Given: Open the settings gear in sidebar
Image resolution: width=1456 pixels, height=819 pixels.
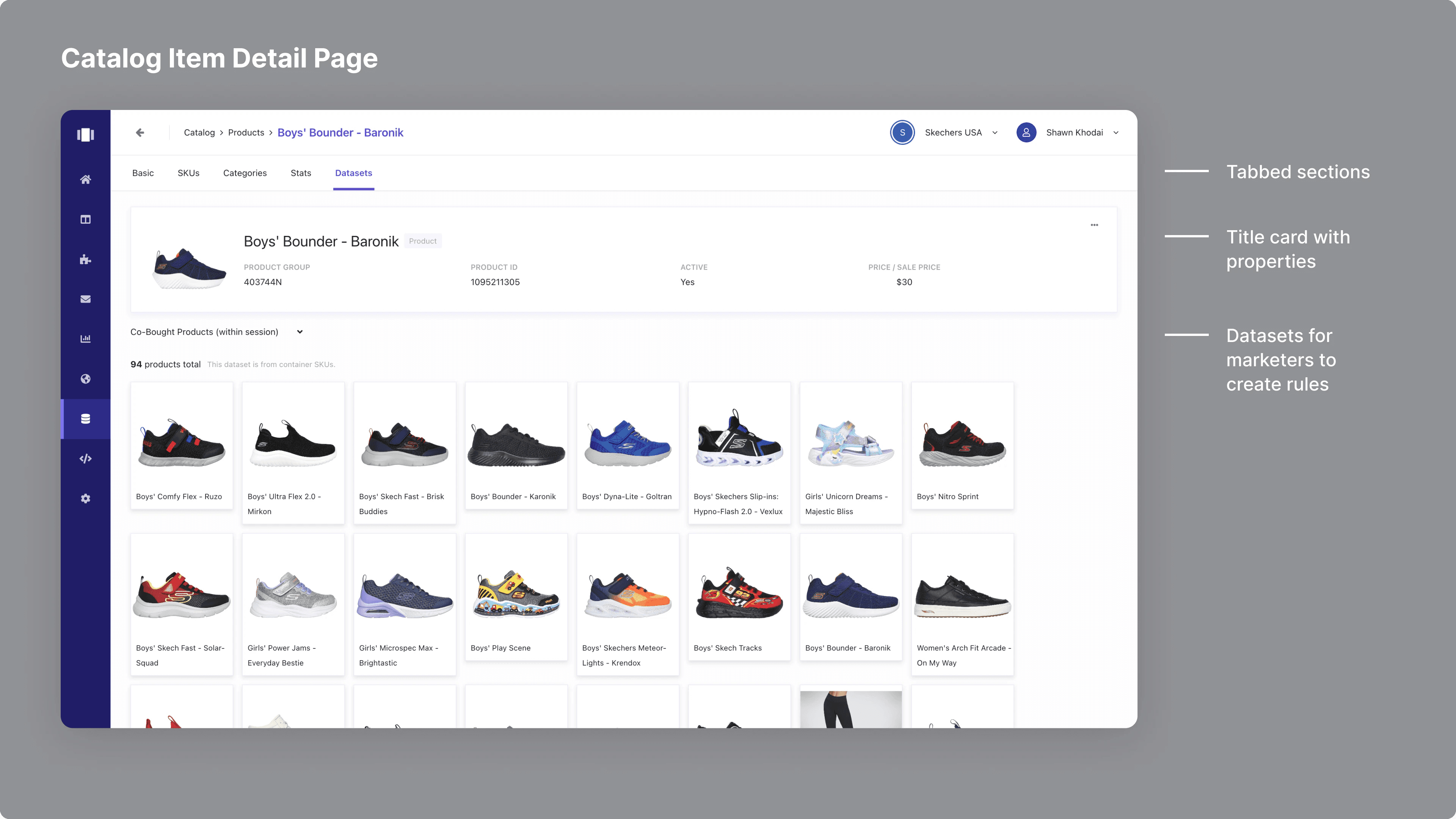Looking at the screenshot, I should pyautogui.click(x=85, y=499).
